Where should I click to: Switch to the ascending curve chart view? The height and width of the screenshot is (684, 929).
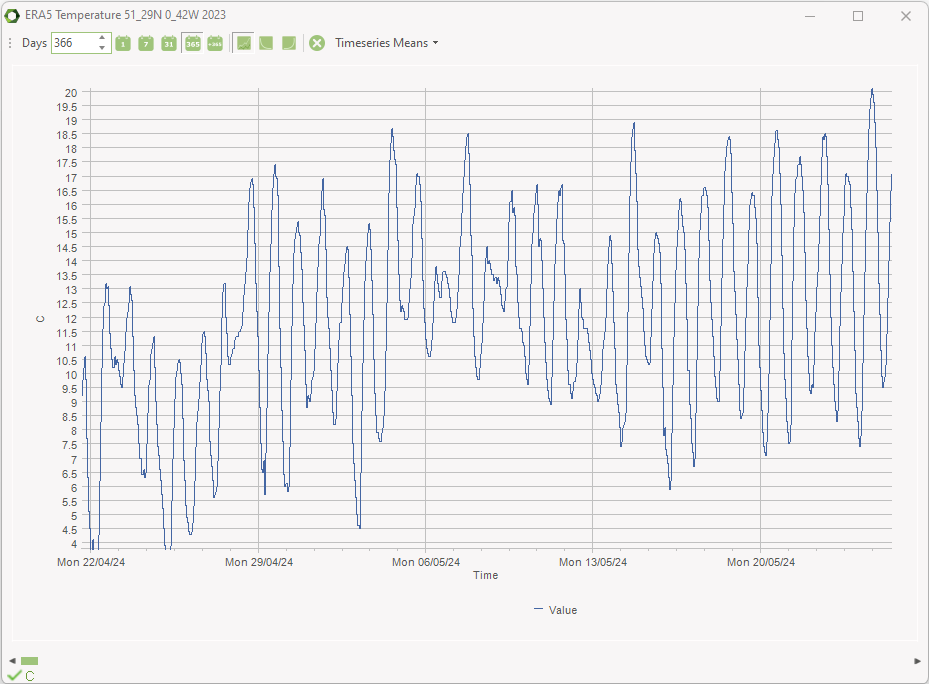(x=289, y=43)
